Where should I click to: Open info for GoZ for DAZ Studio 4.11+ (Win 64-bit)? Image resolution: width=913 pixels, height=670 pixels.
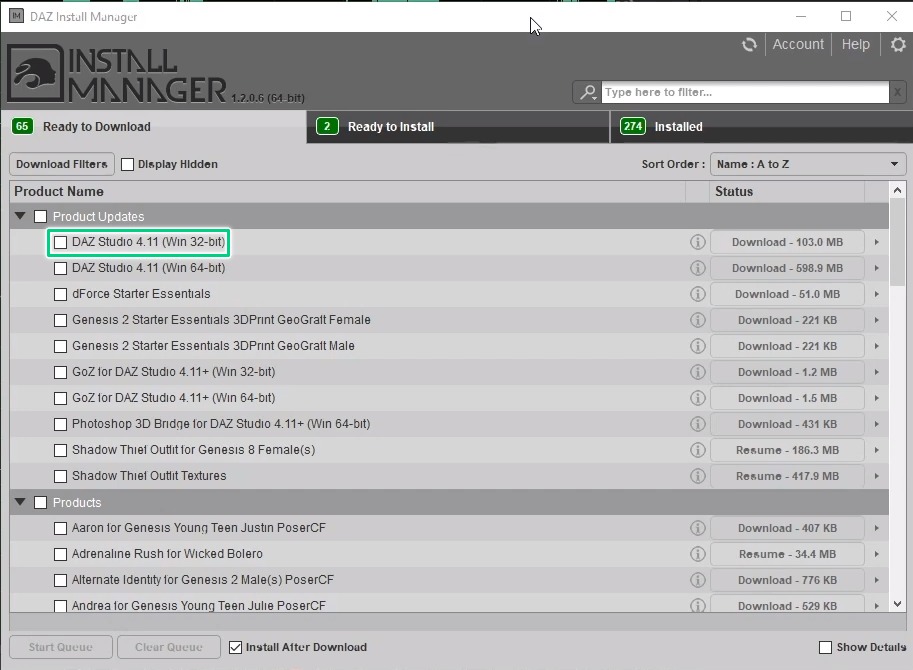point(698,398)
